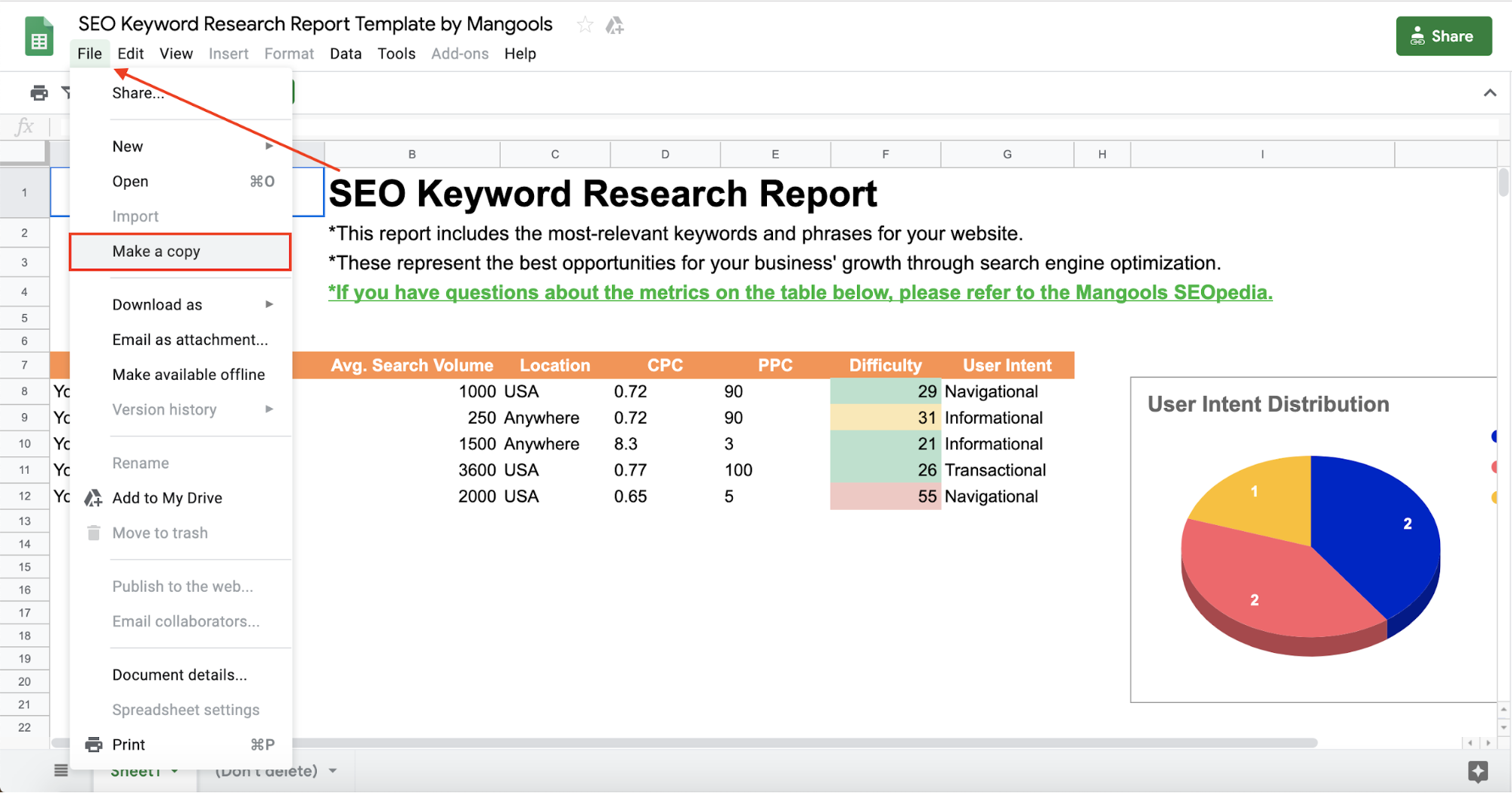
Task: Select Make available offline
Action: [x=180, y=375]
